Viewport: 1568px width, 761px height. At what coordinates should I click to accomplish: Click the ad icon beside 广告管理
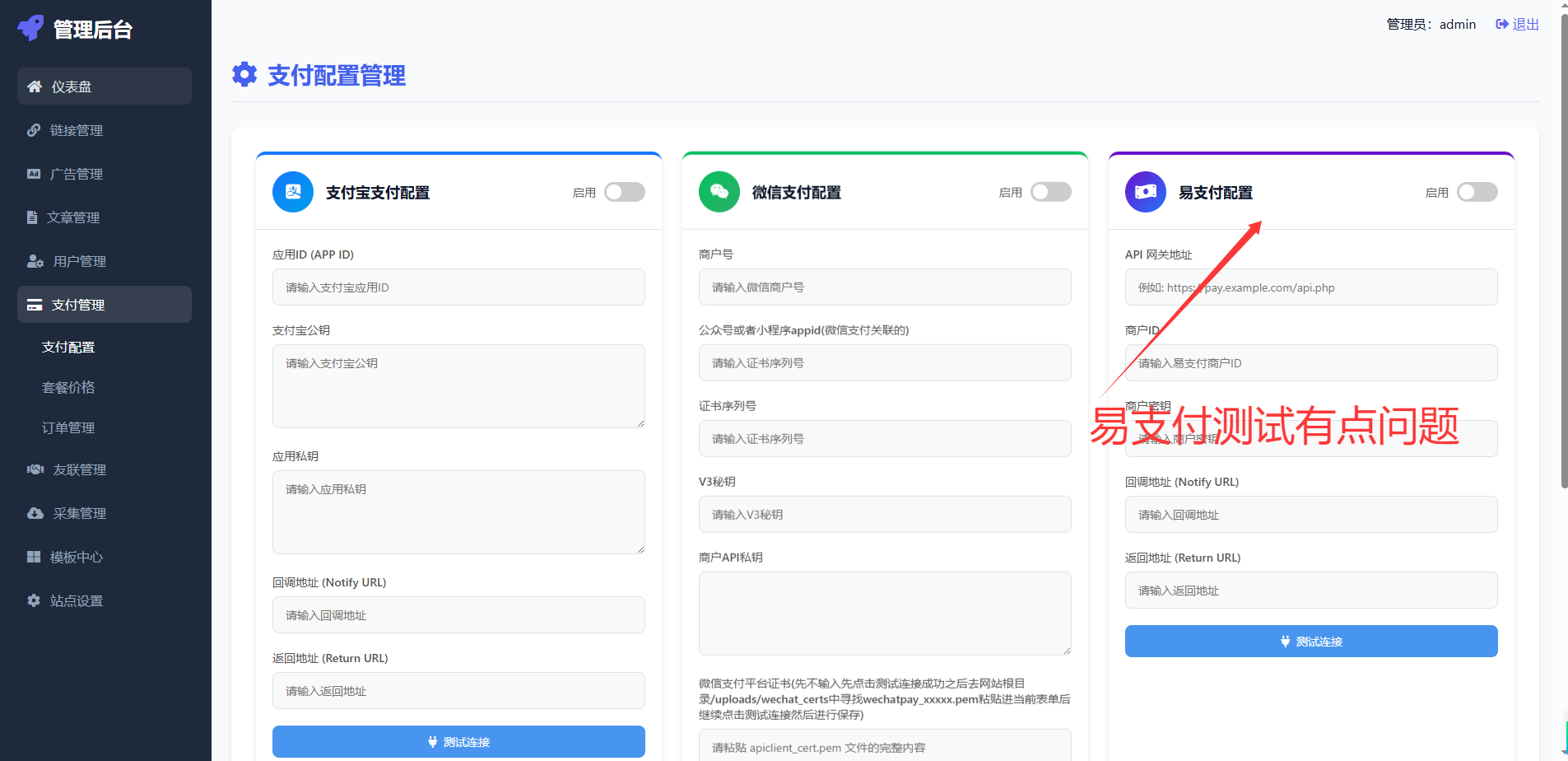tap(34, 174)
